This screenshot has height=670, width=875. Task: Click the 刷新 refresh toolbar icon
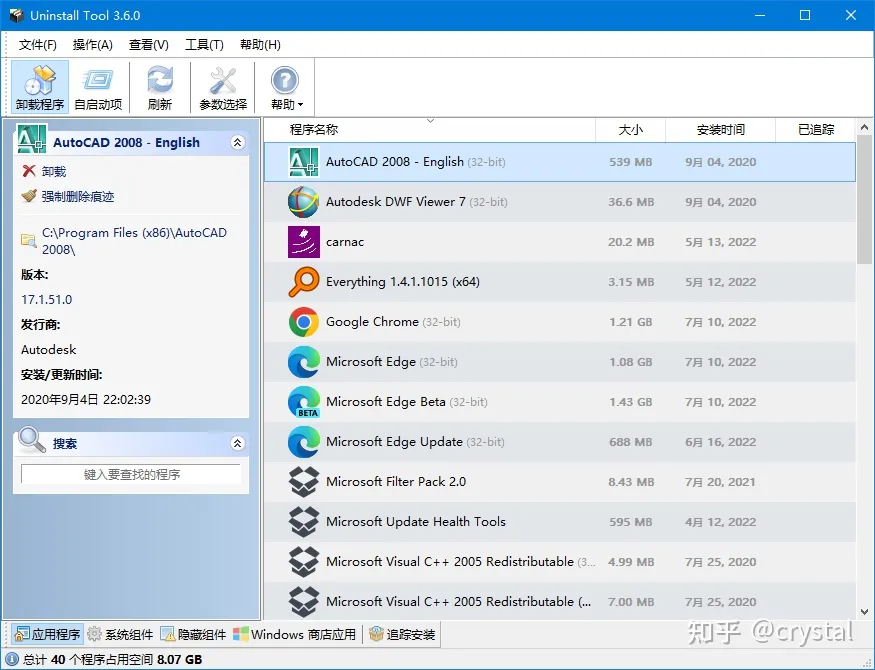click(159, 87)
